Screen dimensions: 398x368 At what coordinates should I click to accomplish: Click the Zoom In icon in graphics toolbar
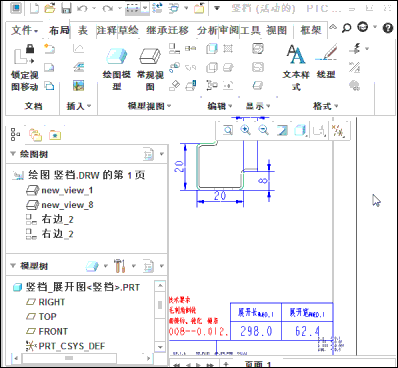(246, 130)
